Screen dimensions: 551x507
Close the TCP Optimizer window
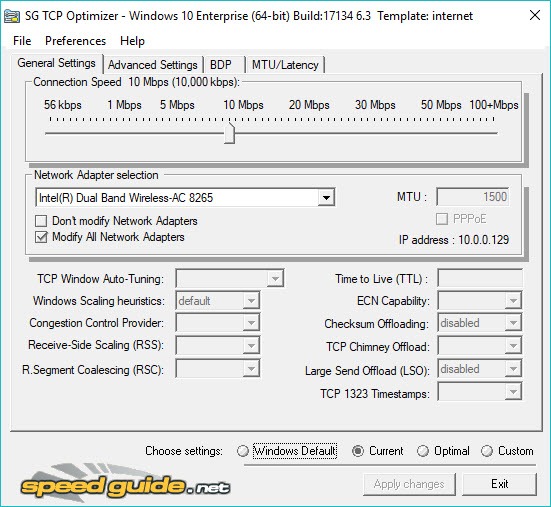pos(534,15)
